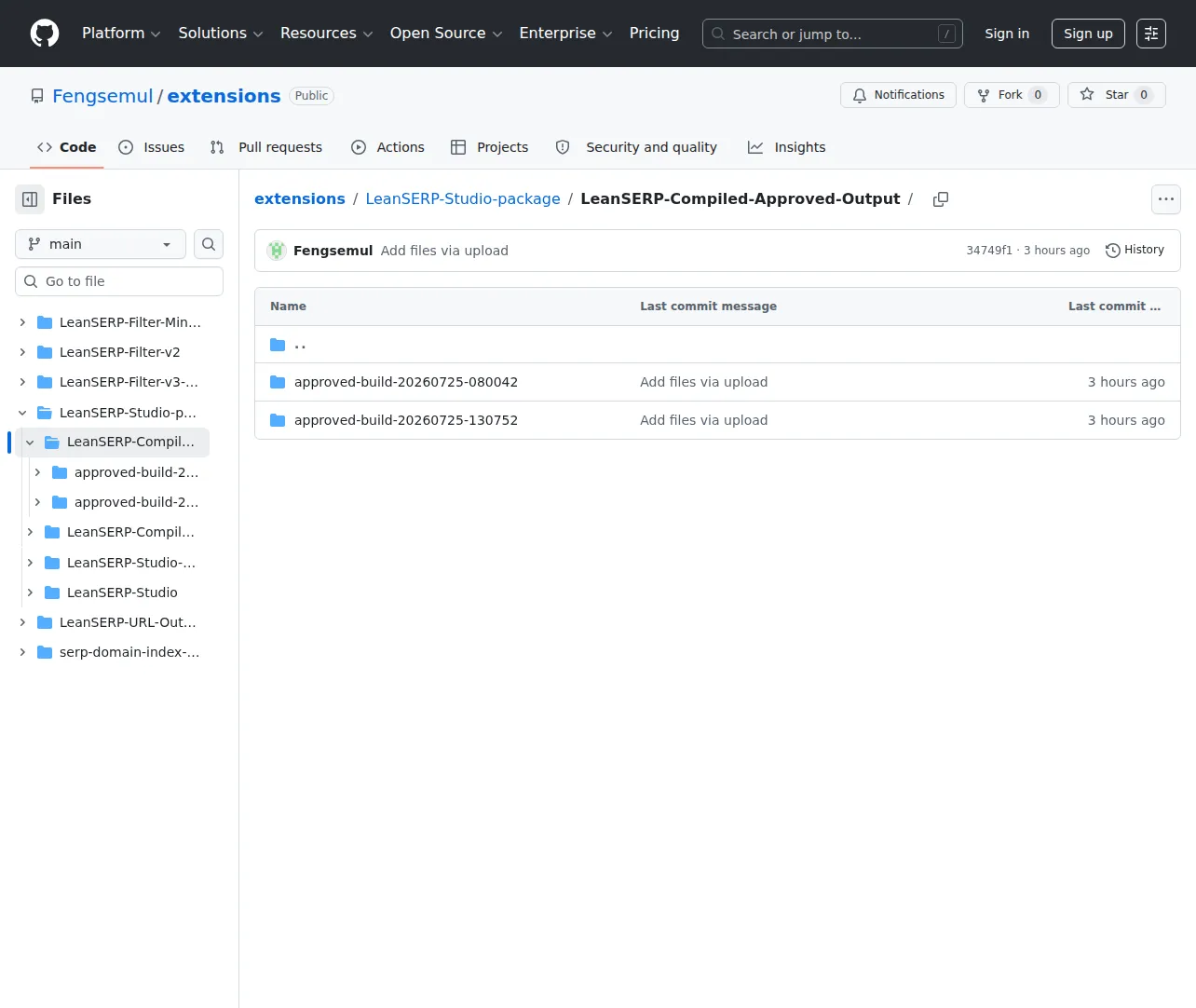This screenshot has height=1008, width=1196.
Task: Copy the folder path to clipboard
Action: 941,199
